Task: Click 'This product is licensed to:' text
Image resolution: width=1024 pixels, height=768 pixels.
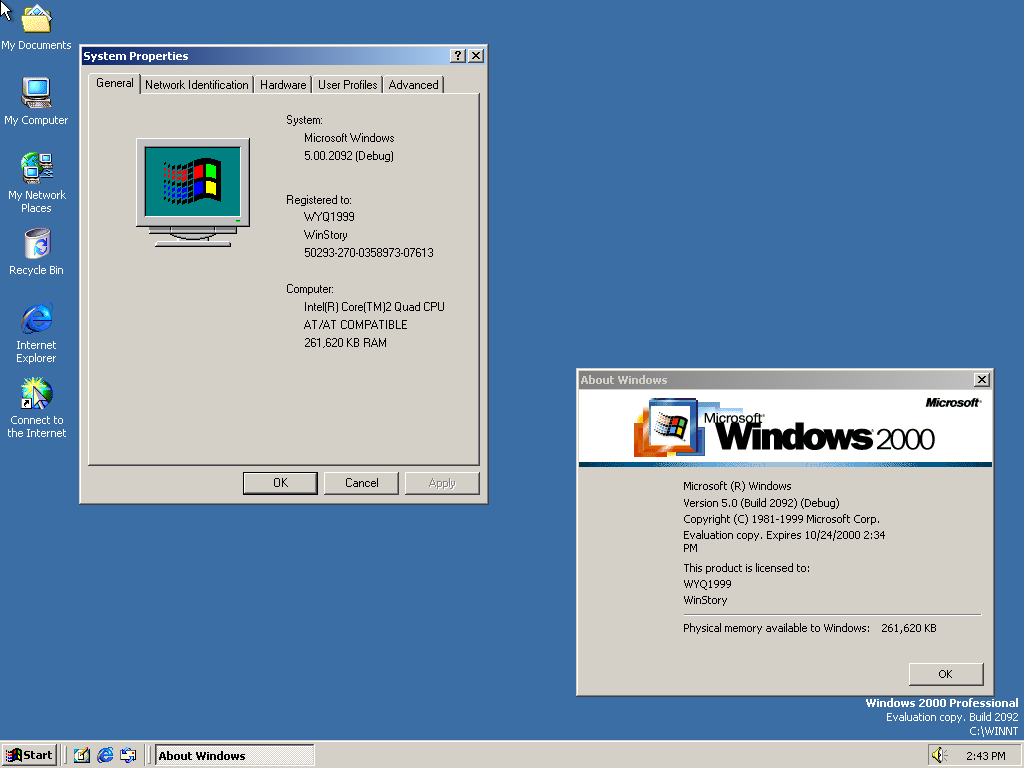Action: coord(746,568)
